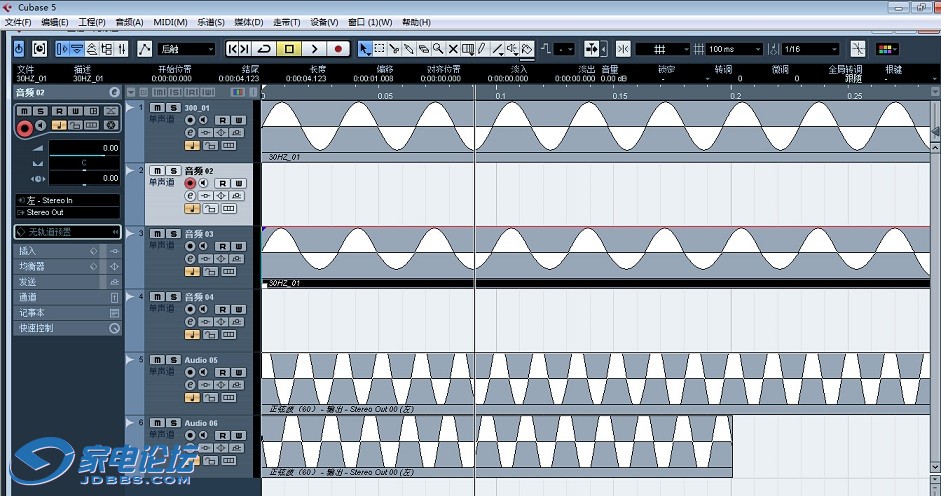Show the overview line
This screenshot has width=941, height=496.
click(x=92, y=49)
